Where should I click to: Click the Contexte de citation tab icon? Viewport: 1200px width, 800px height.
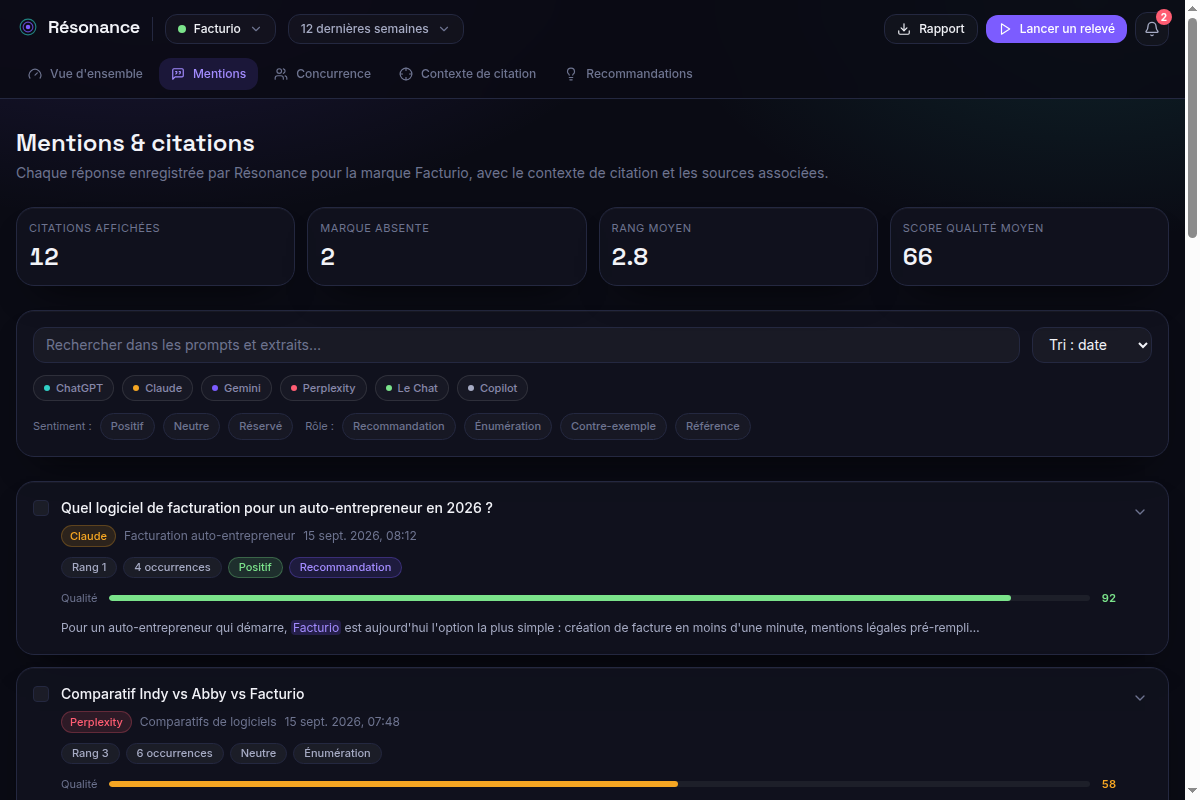click(406, 74)
